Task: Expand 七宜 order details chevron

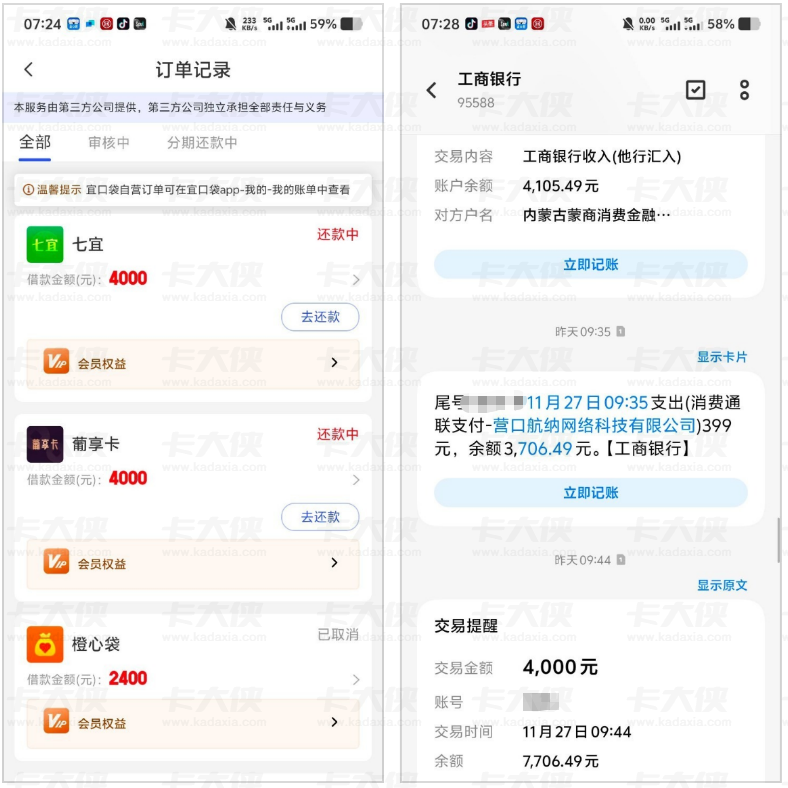Action: point(356,280)
